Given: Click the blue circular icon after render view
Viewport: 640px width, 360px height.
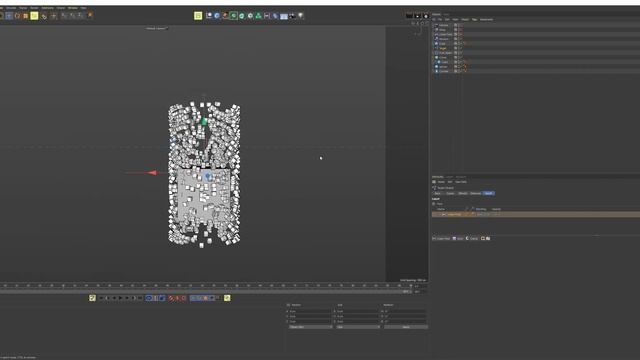Looking at the screenshot, I should click(217, 16).
